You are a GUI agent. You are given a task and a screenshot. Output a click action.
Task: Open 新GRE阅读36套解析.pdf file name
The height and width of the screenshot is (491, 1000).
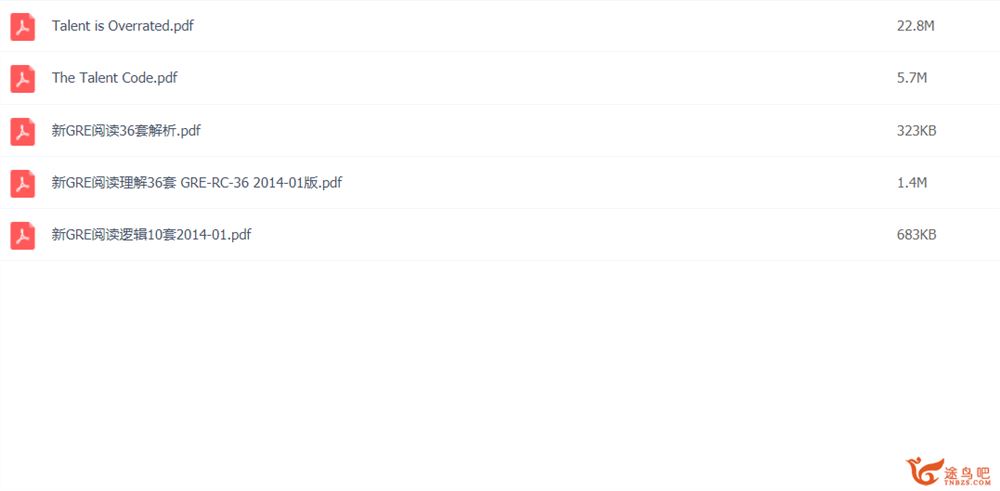(126, 131)
